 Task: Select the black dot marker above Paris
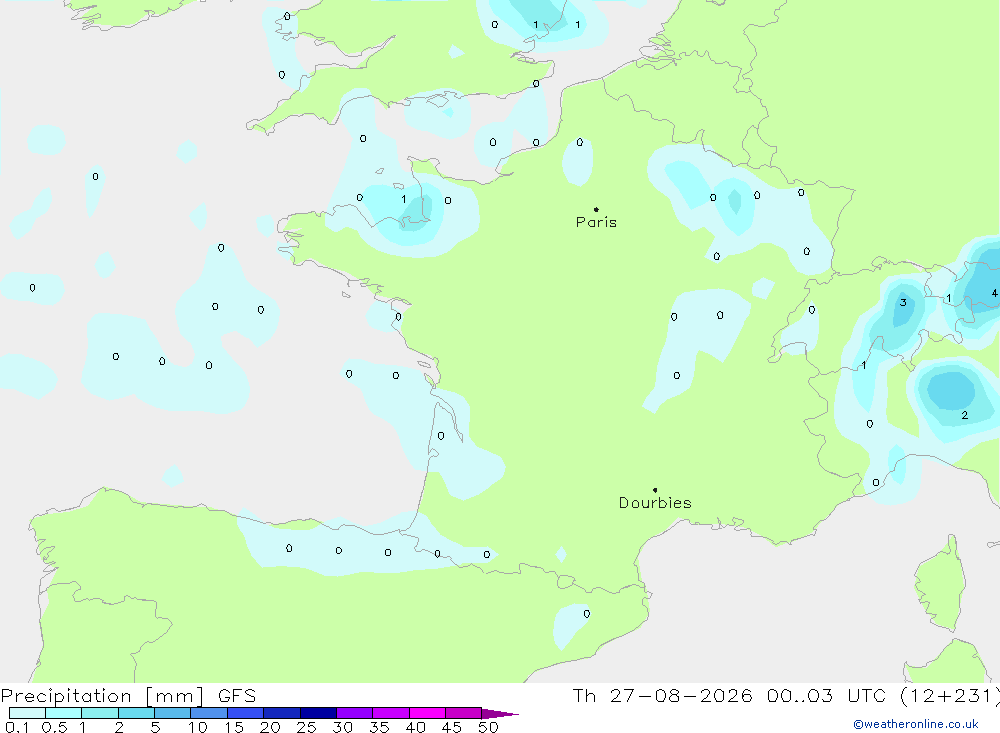[x=596, y=209]
